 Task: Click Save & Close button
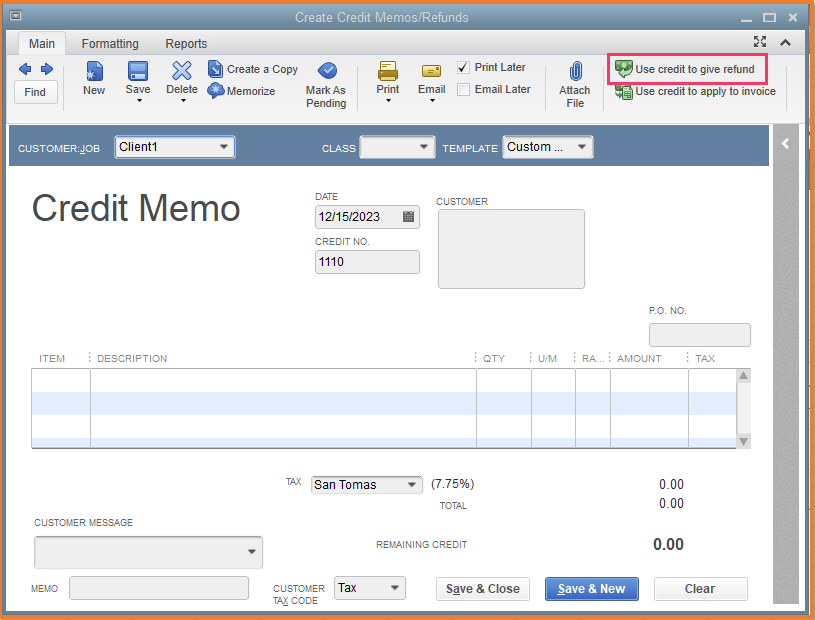point(483,589)
